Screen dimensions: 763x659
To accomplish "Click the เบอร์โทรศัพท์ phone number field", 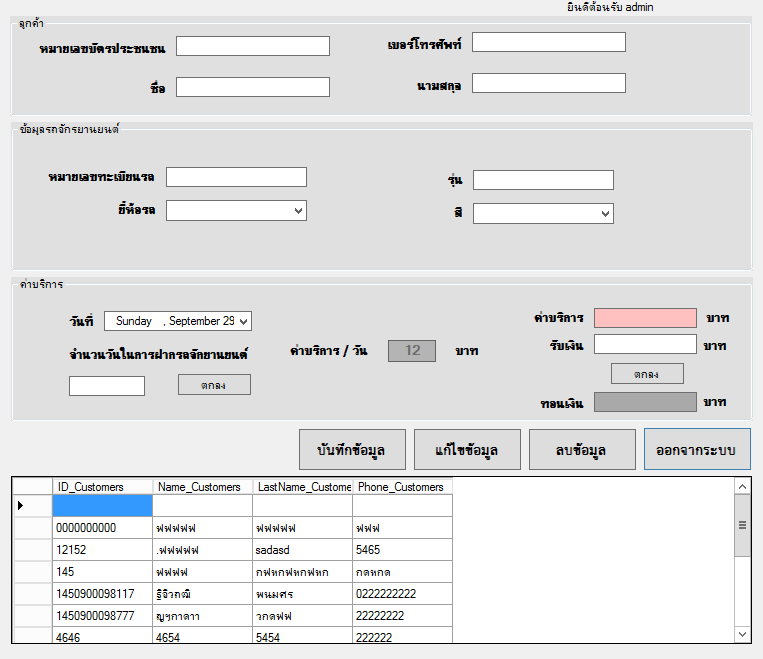I will coord(548,42).
